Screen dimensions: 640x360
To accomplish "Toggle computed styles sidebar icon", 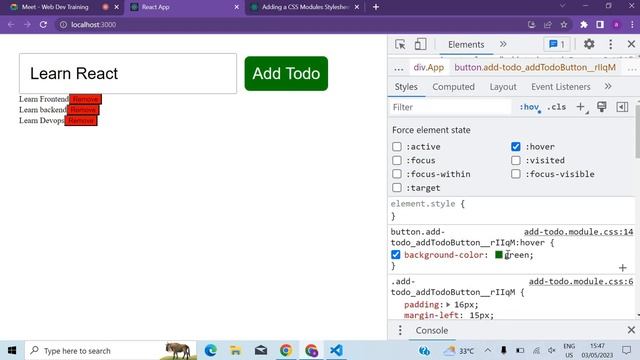I will click(622, 107).
